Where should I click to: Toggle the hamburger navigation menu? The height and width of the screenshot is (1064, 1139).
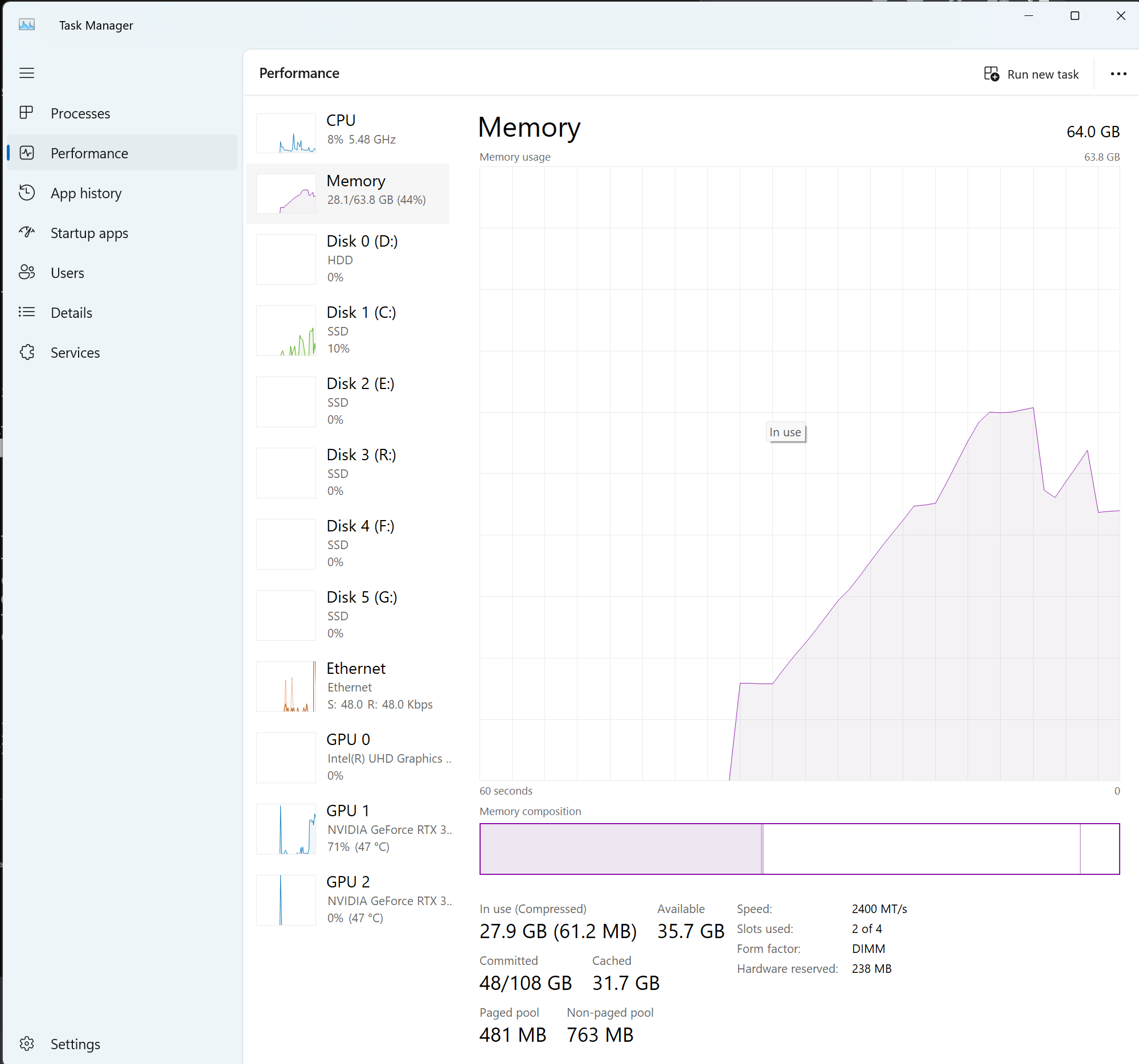pyautogui.click(x=26, y=73)
